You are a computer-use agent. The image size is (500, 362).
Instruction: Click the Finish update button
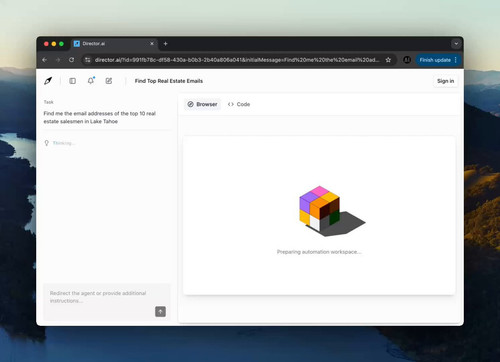pyautogui.click(x=435, y=60)
